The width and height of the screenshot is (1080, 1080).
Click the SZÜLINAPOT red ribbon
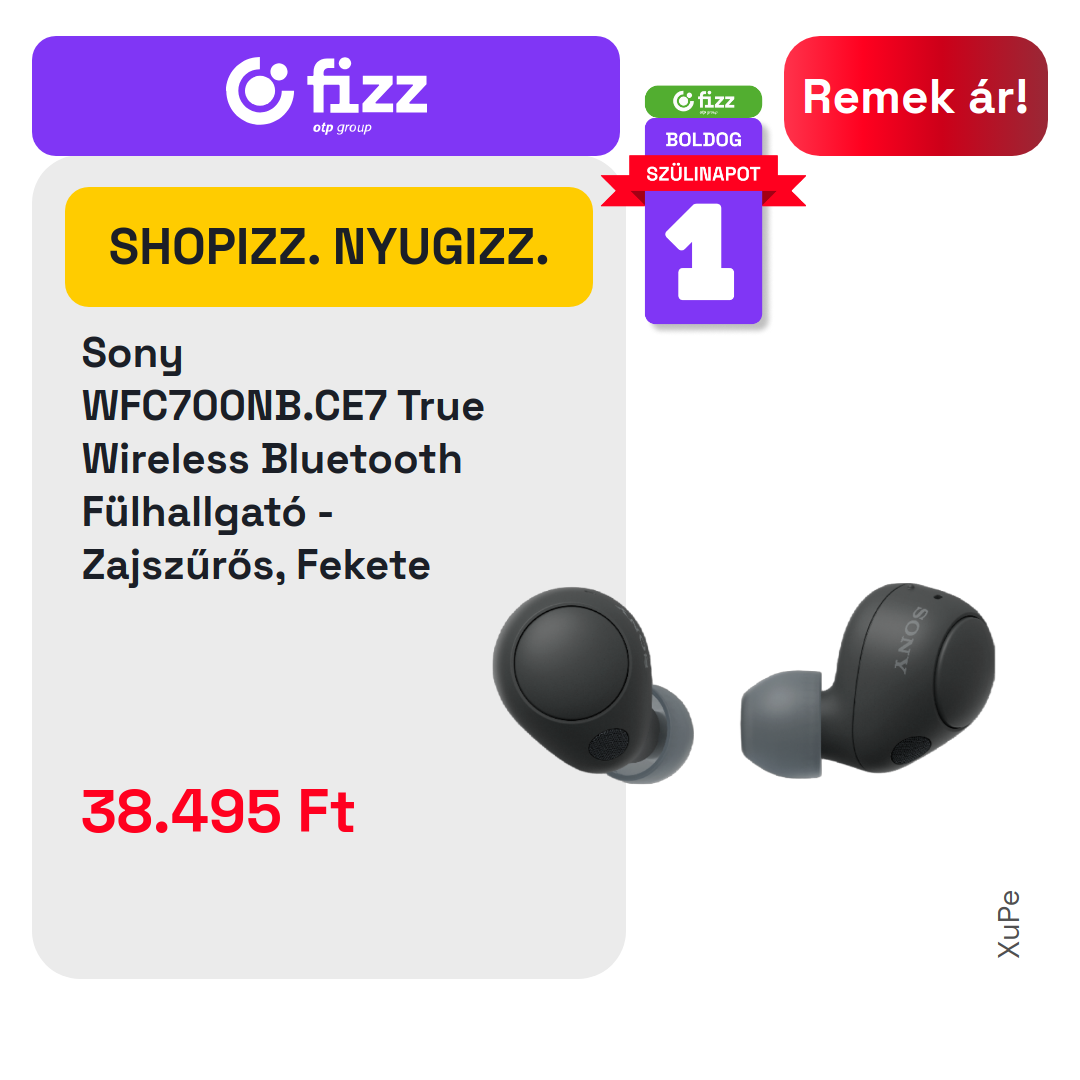click(703, 174)
